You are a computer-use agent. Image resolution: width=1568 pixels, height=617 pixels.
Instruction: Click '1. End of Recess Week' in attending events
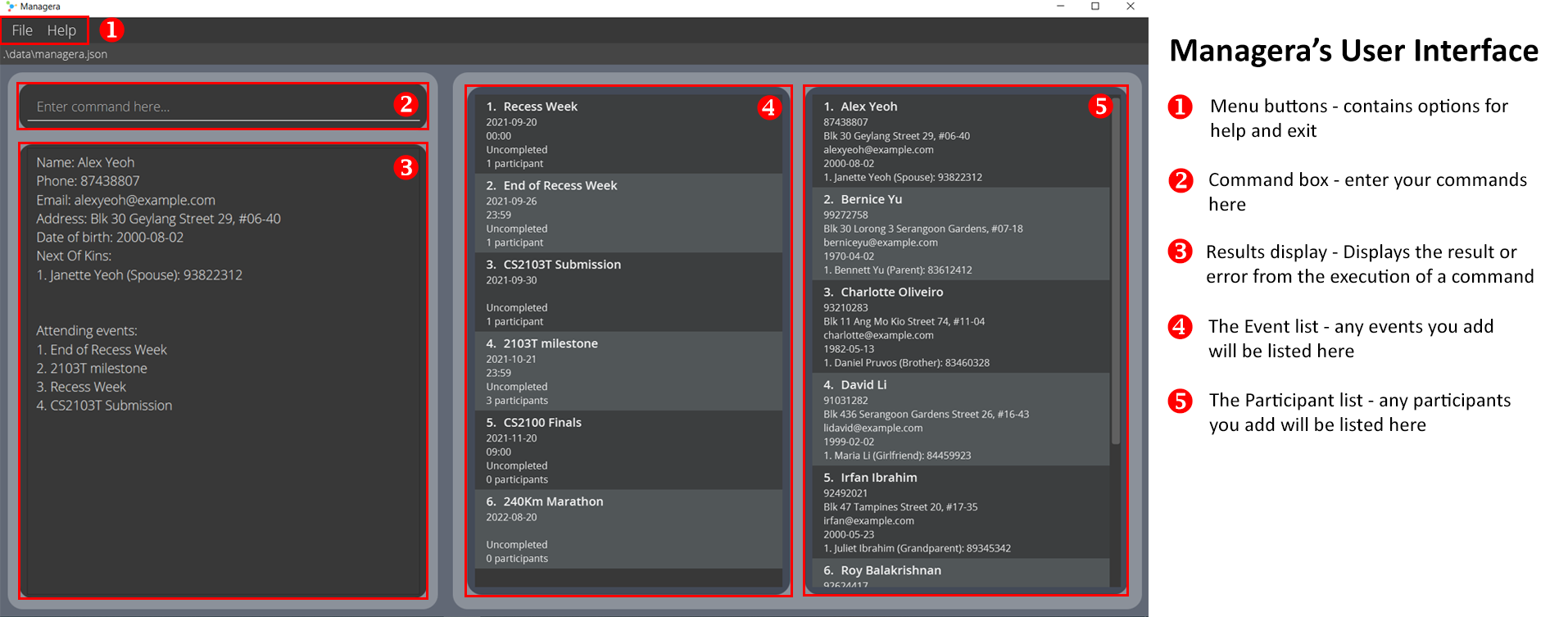tap(102, 350)
